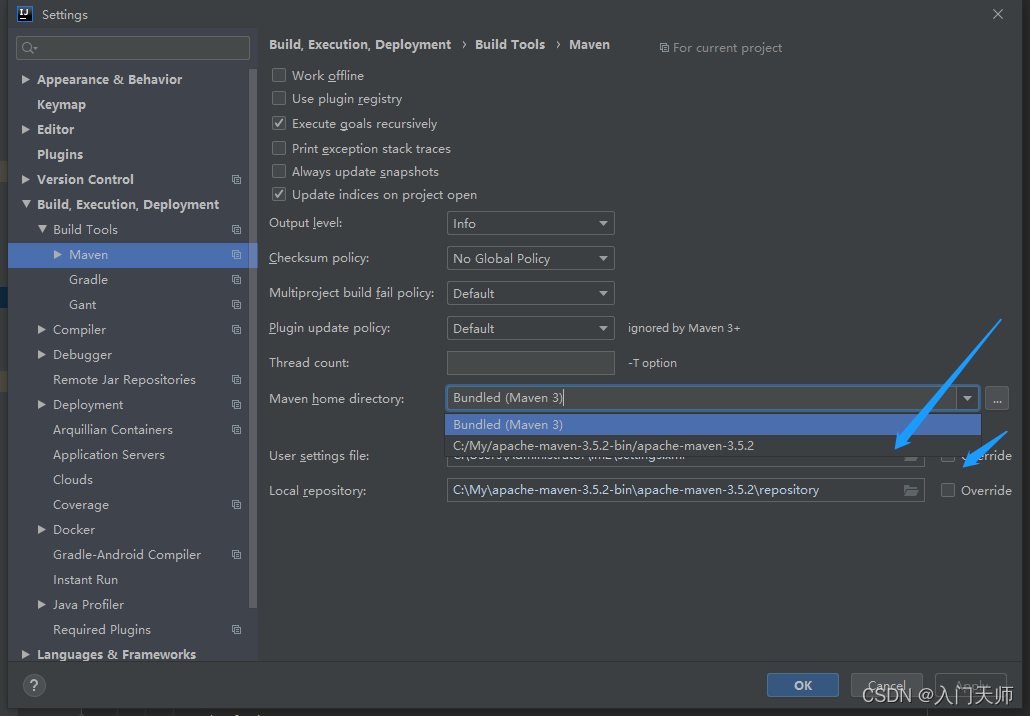
Task: Click into the settings search field
Action: 133,48
